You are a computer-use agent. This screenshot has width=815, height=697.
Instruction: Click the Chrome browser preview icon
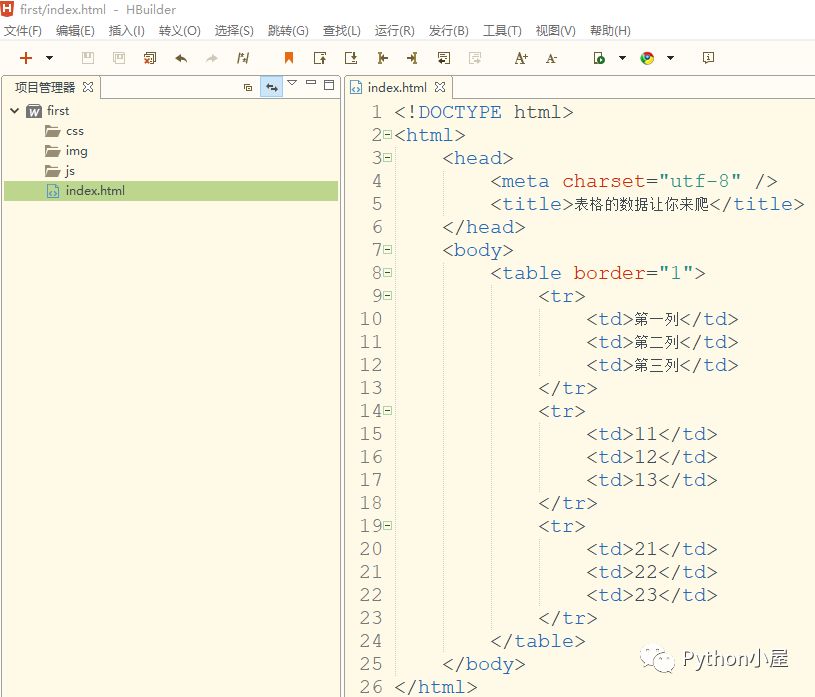point(647,58)
